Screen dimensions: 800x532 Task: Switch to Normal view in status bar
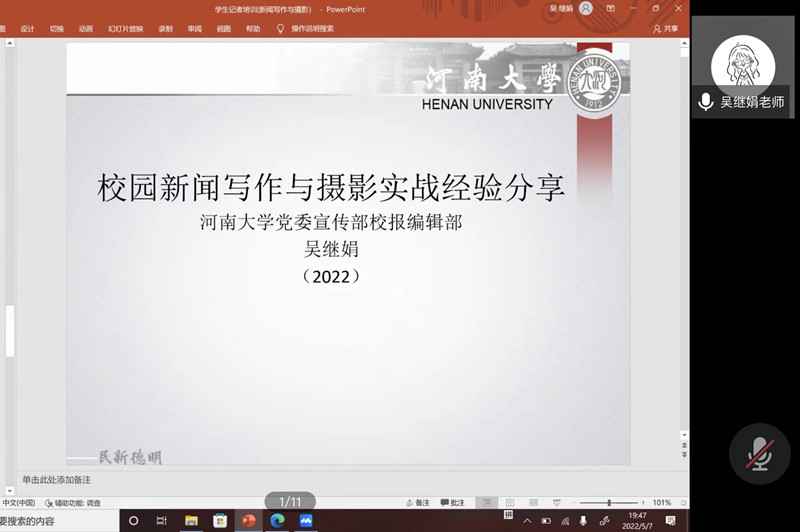pos(487,502)
